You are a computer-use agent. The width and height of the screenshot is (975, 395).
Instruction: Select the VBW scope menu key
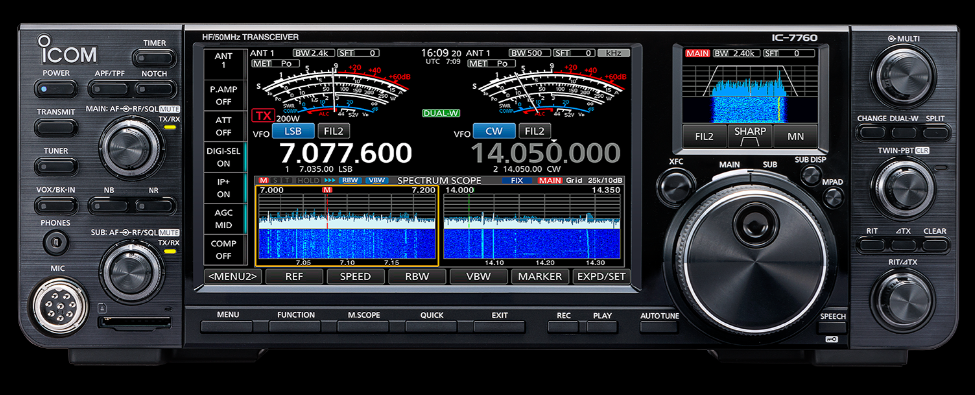tap(478, 277)
